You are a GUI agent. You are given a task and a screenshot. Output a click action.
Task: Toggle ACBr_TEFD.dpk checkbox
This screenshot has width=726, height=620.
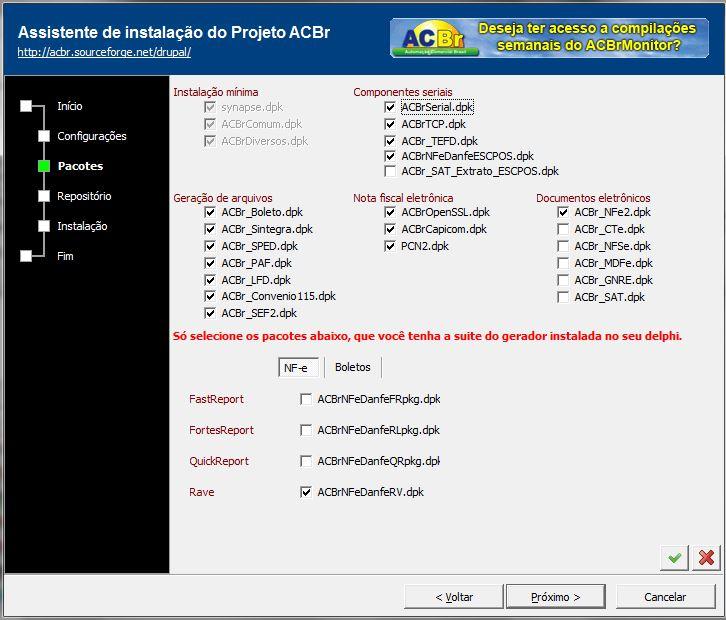[x=390, y=141]
